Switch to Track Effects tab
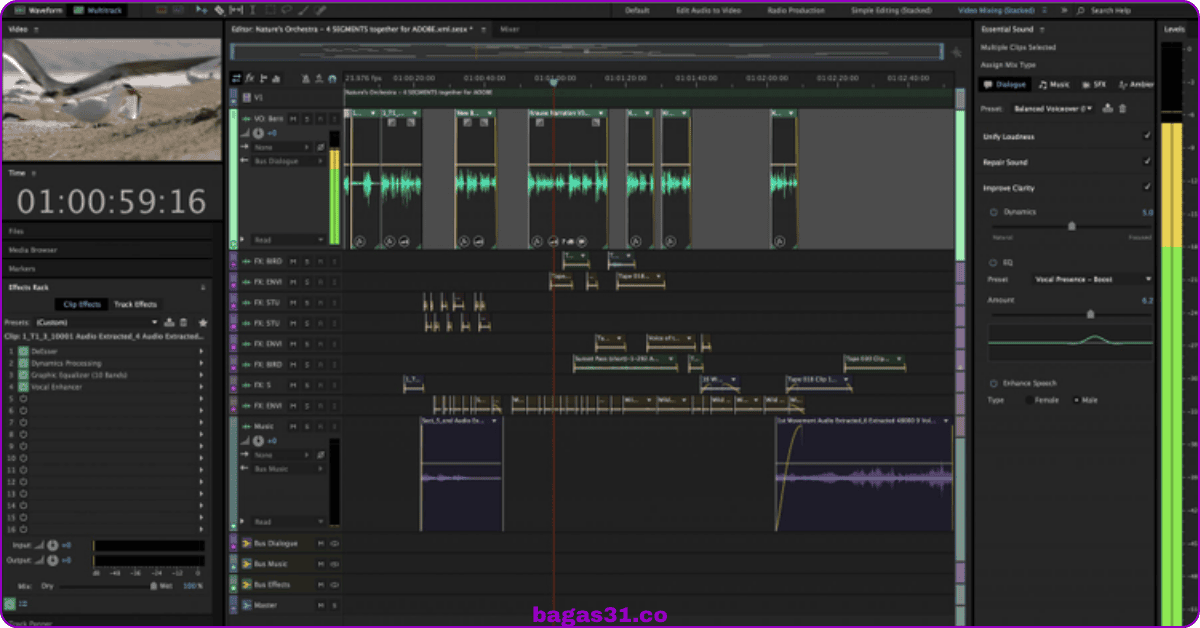Image resolution: width=1200 pixels, height=628 pixels. pyautogui.click(x=135, y=304)
